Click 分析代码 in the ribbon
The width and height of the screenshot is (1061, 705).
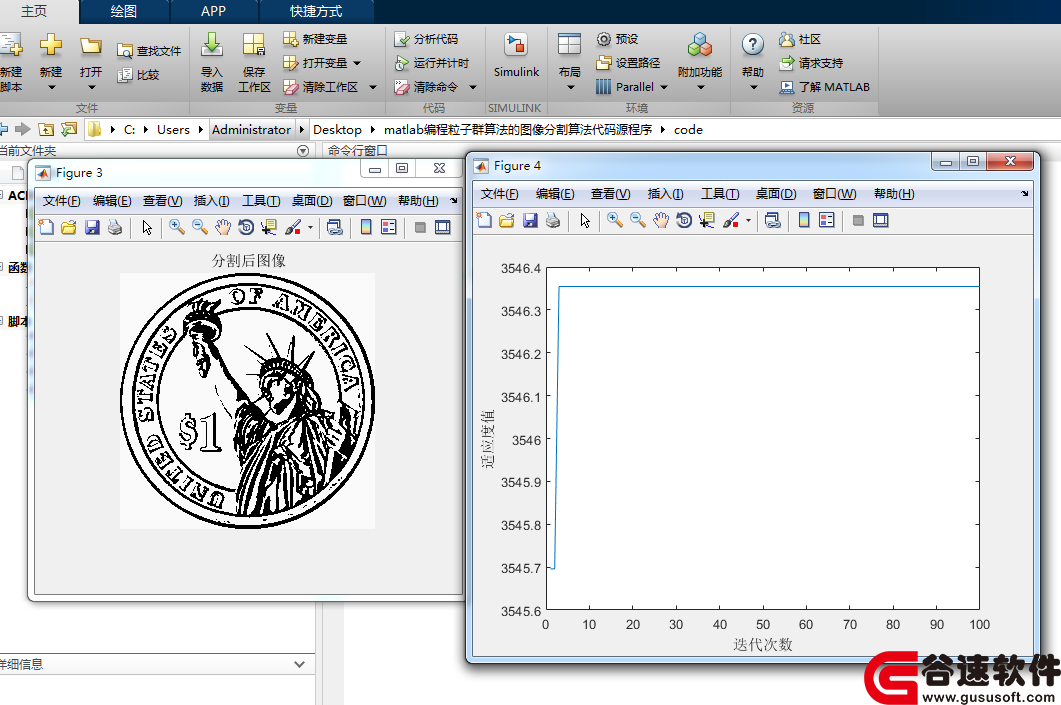(426, 39)
